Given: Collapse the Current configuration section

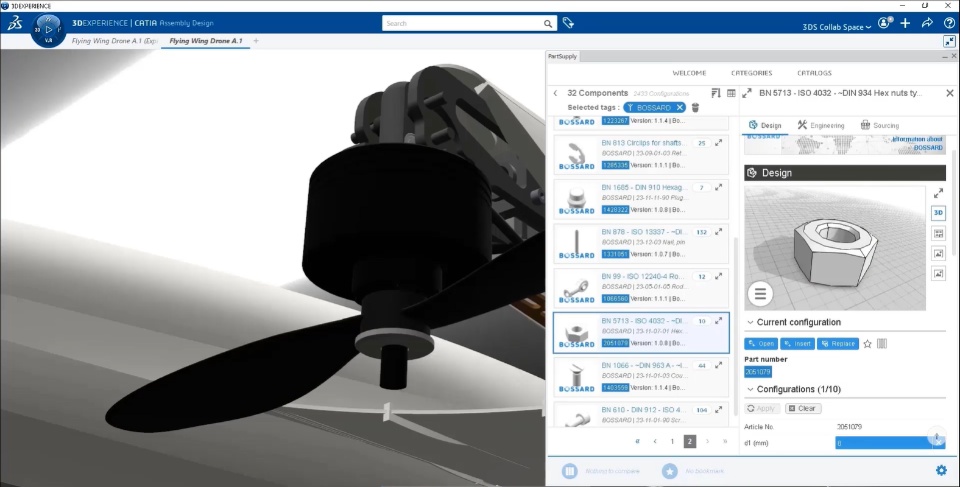Looking at the screenshot, I should point(751,322).
